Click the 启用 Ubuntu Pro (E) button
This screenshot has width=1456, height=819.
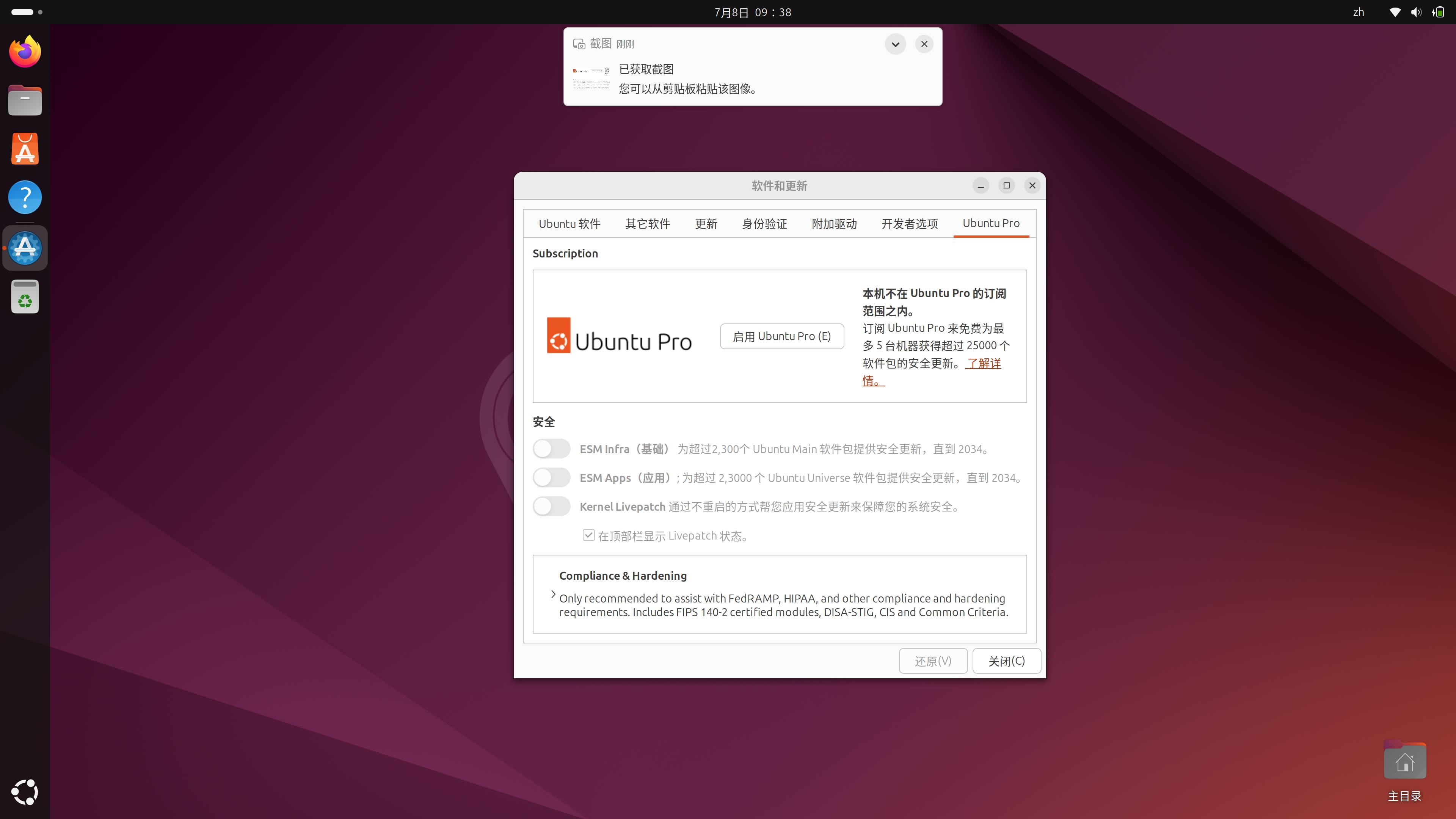coord(782,336)
